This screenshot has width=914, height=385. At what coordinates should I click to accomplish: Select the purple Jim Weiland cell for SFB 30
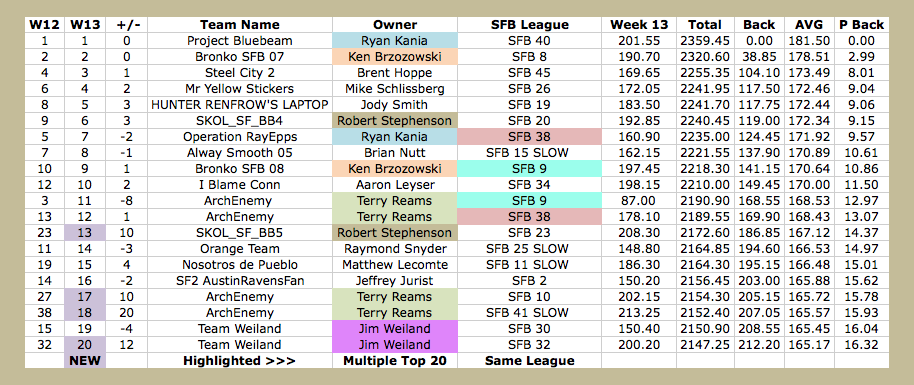(395, 328)
